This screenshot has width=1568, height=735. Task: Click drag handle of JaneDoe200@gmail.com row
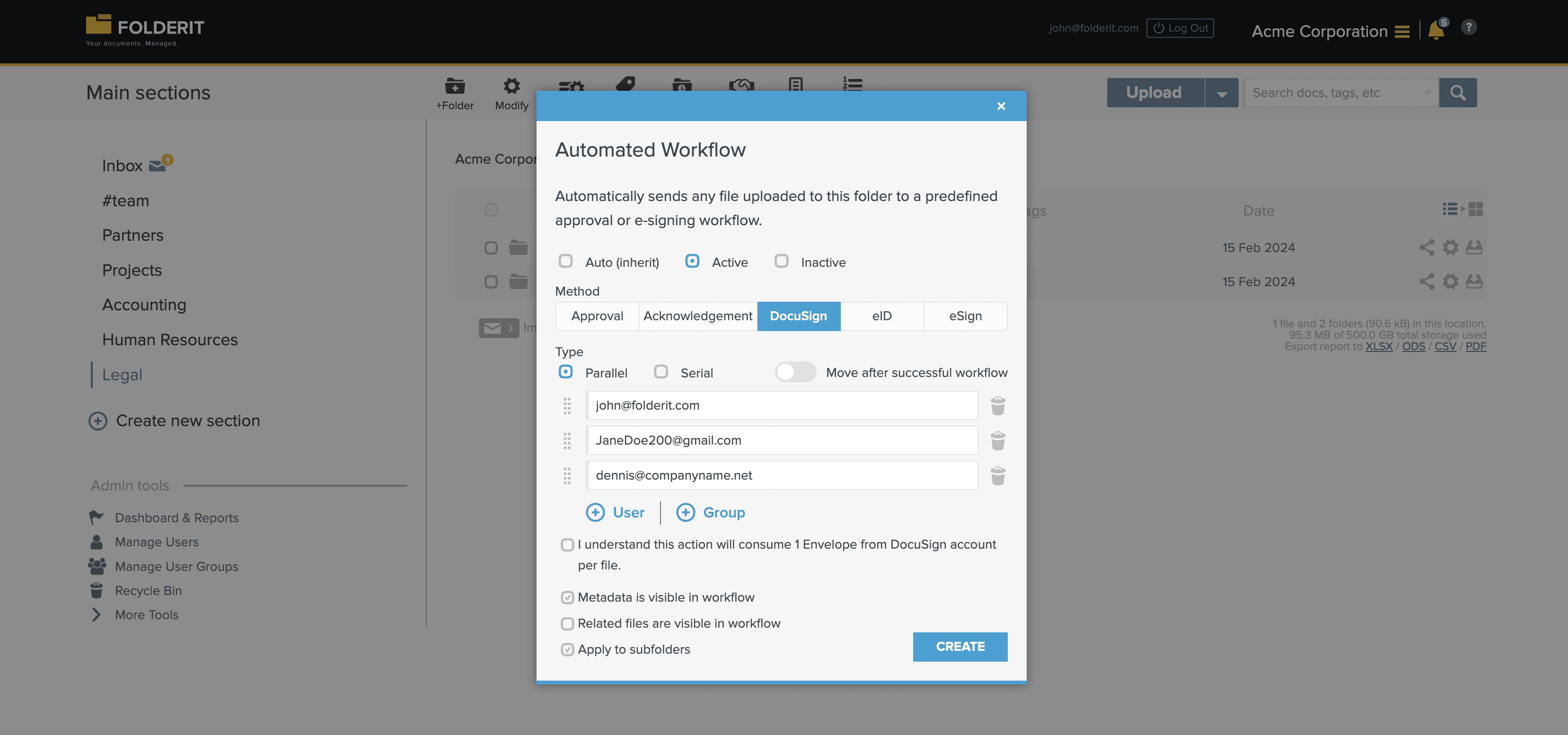[x=567, y=440]
